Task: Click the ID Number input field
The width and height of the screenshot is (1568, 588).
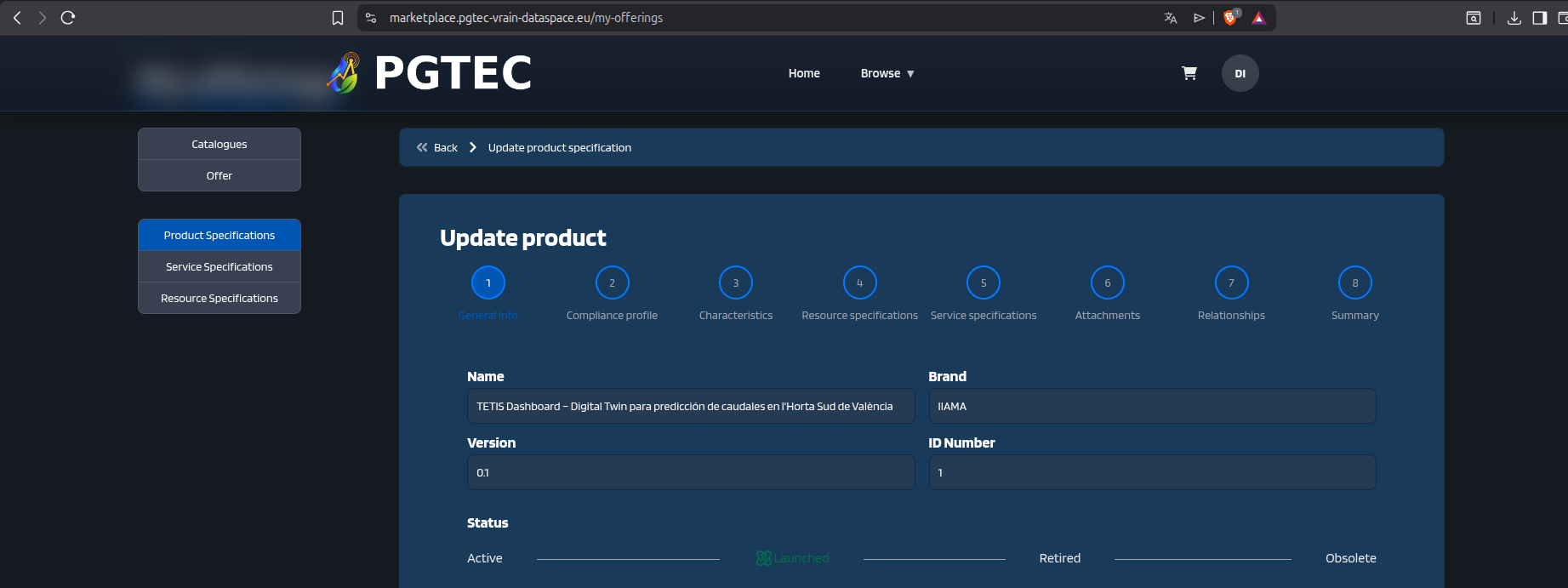Action: 1152,472
